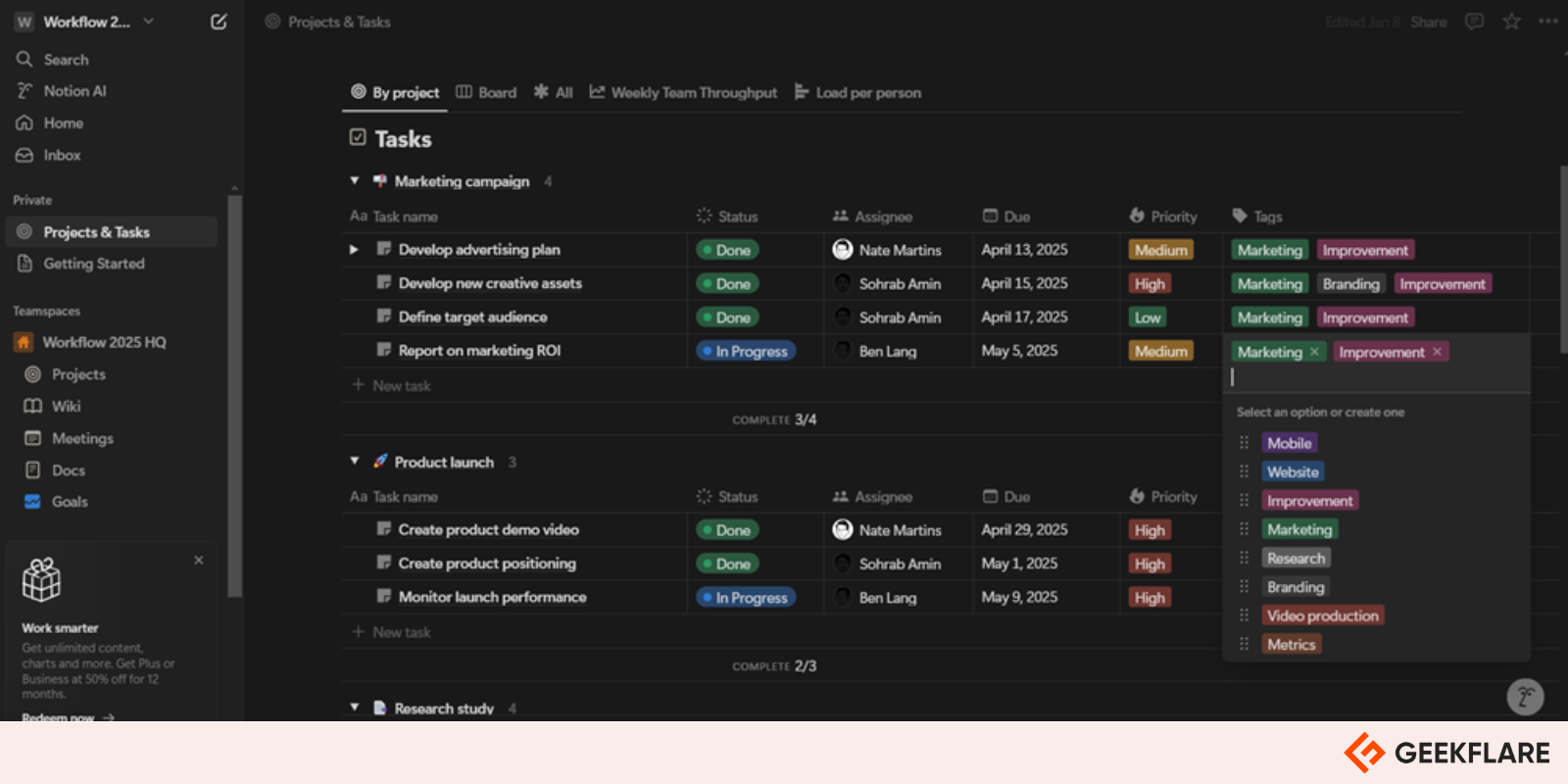Screen dimensions: 1568x784
Task: Click the new page compose icon
Action: 219,22
